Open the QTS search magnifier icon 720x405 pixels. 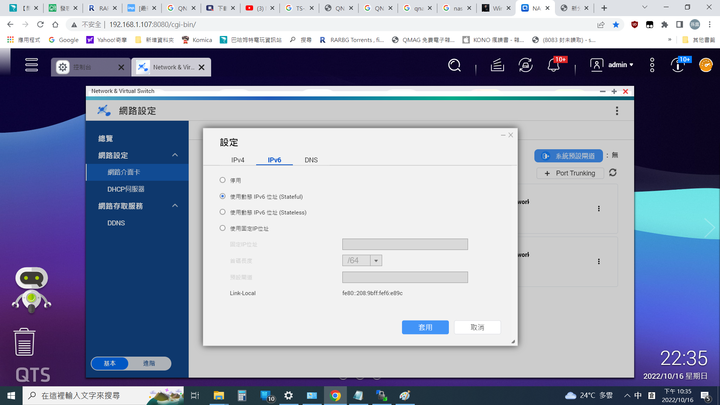point(454,65)
